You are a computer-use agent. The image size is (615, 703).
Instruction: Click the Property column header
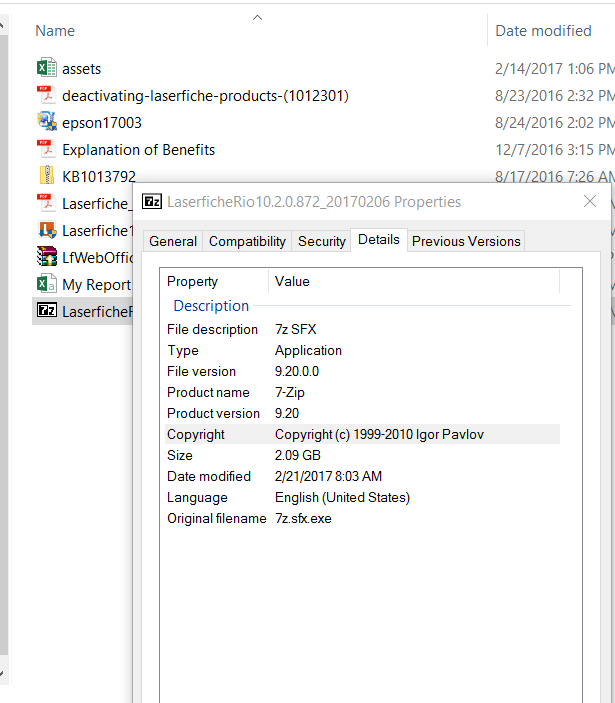point(192,282)
